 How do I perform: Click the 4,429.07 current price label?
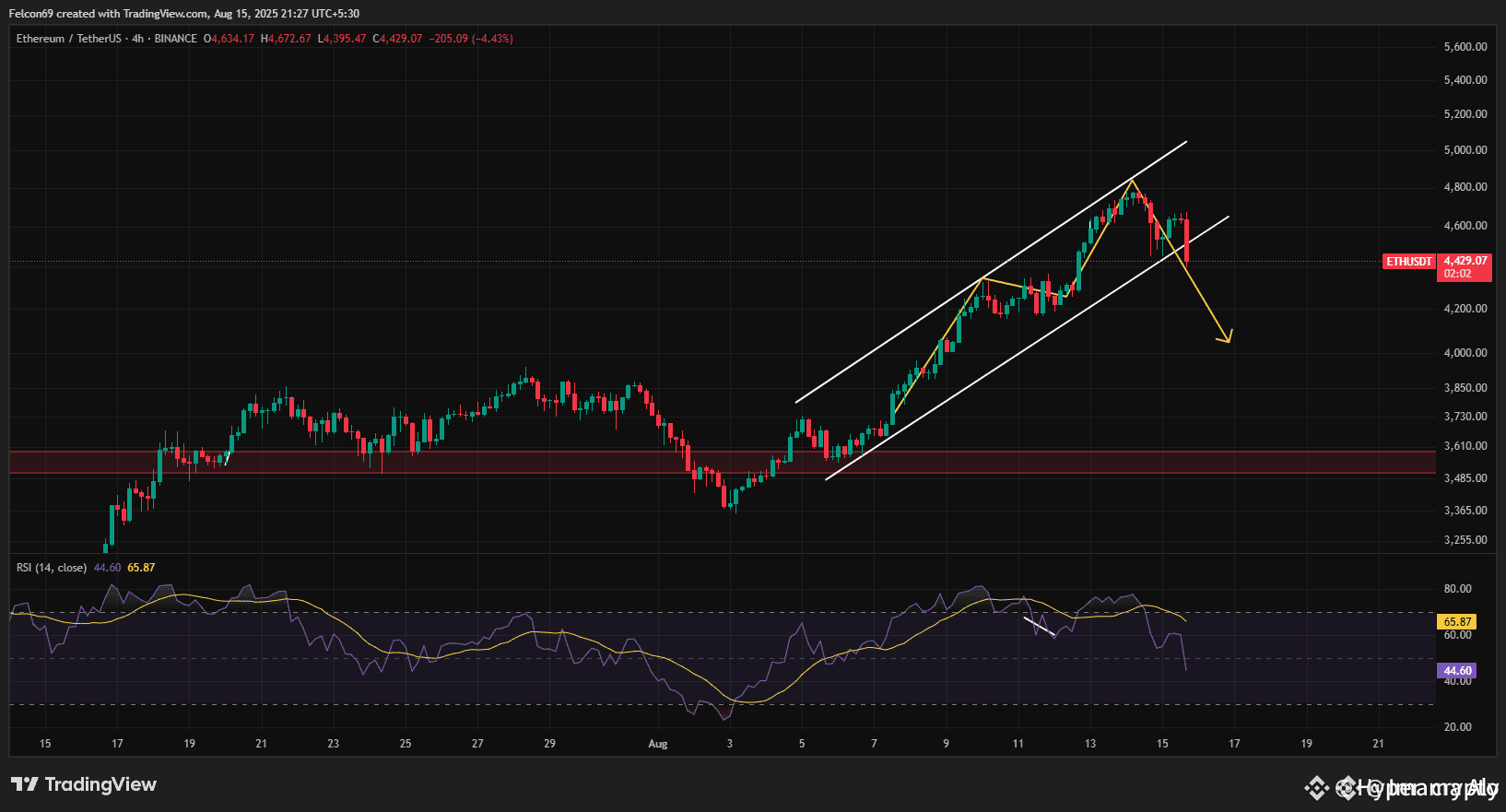[1465, 261]
